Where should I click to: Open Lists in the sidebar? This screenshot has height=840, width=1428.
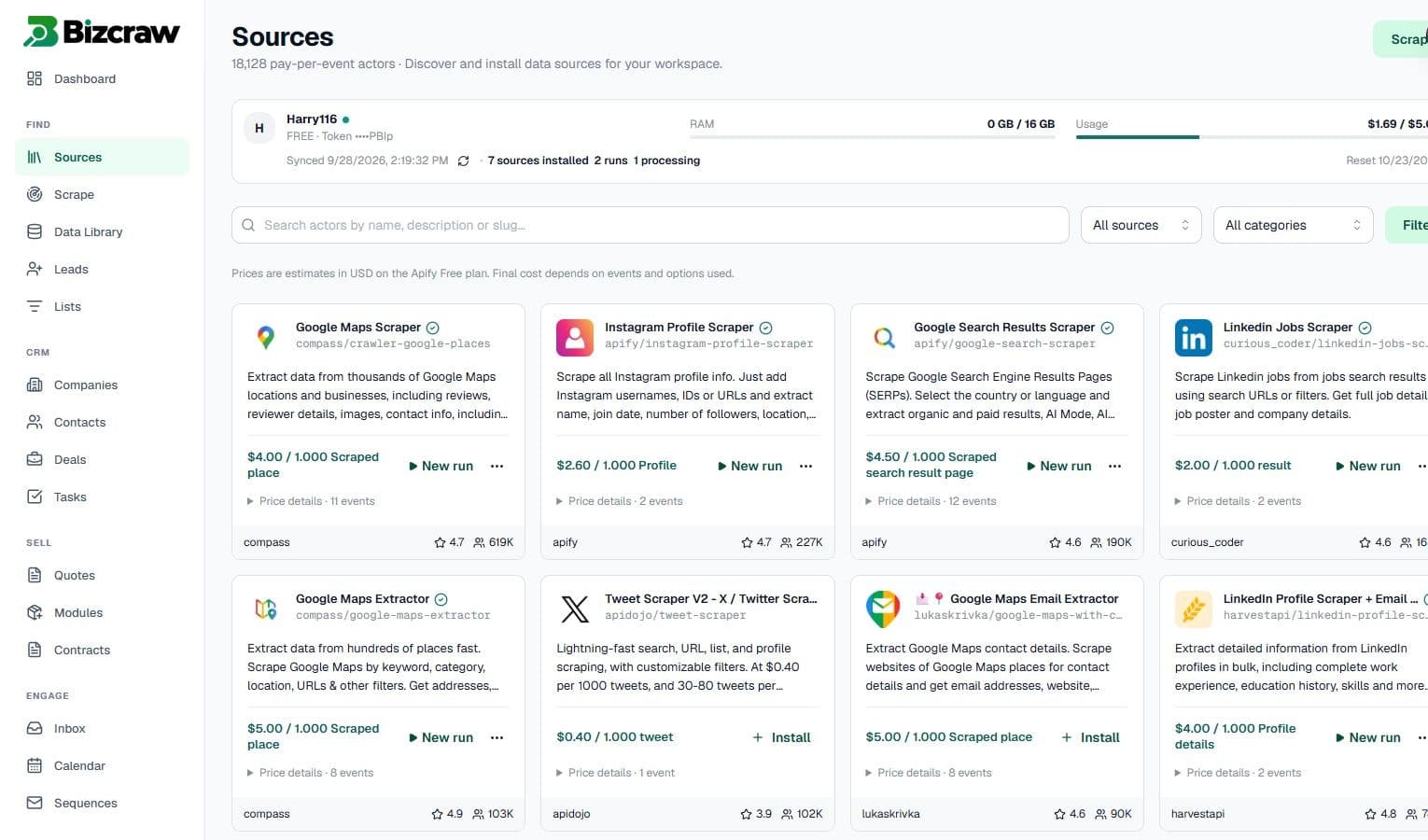click(x=102, y=306)
